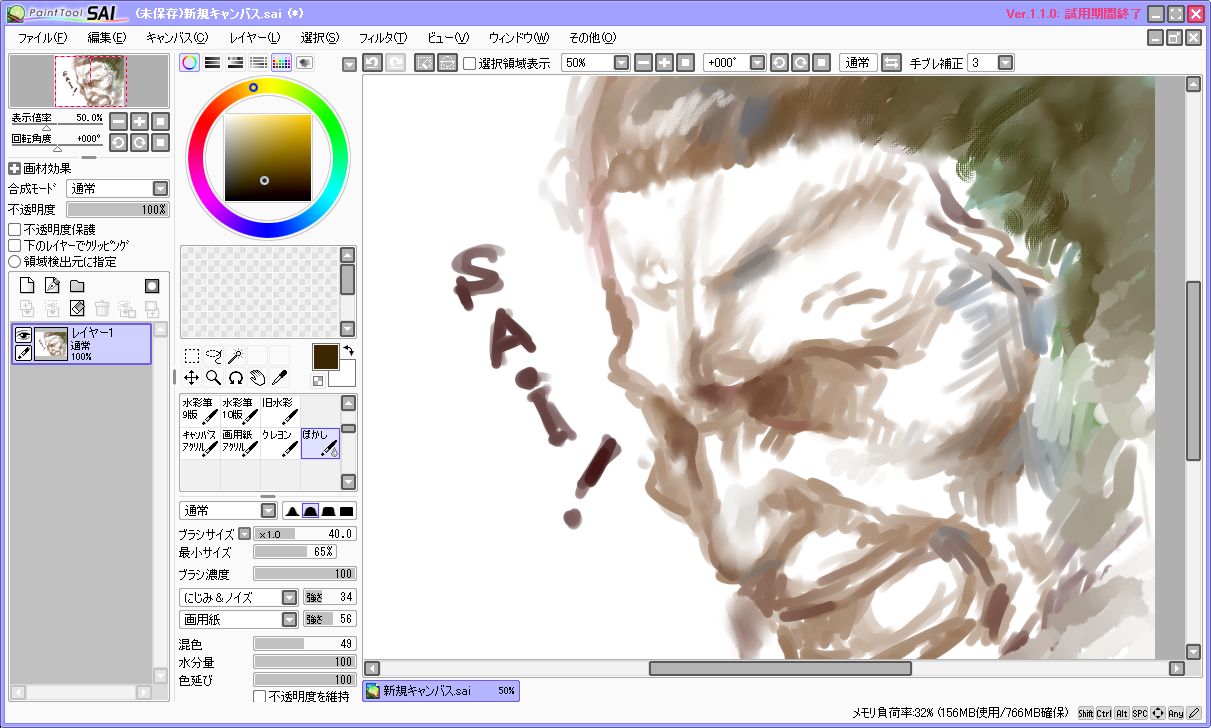This screenshot has height=728, width=1211.
Task: Choose the 水彩筆 9版 brush
Action: coord(200,411)
